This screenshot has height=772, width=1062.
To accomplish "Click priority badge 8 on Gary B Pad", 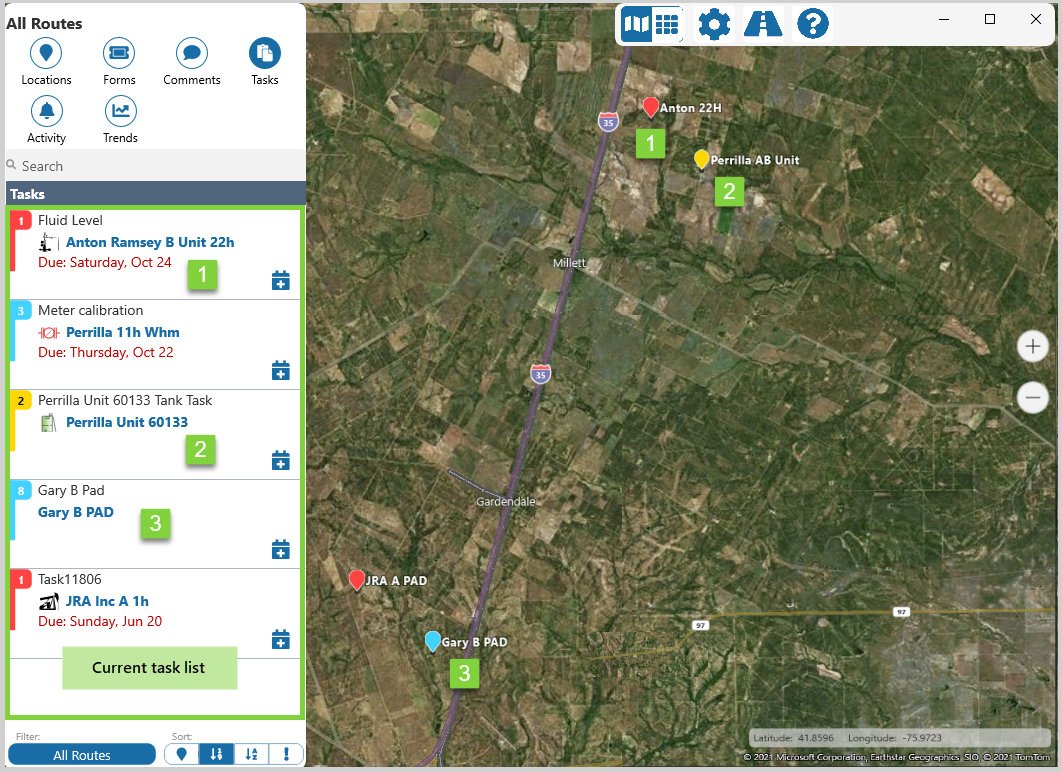I will coord(21,490).
